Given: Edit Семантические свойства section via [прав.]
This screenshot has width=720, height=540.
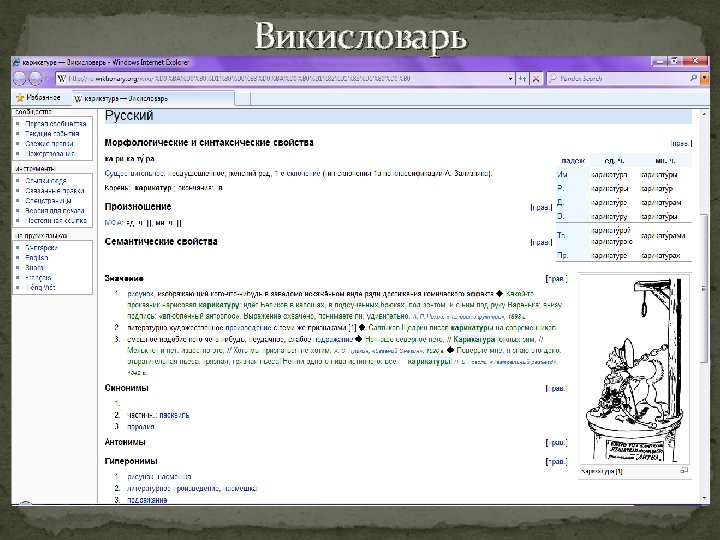Looking at the screenshot, I should [x=541, y=242].
